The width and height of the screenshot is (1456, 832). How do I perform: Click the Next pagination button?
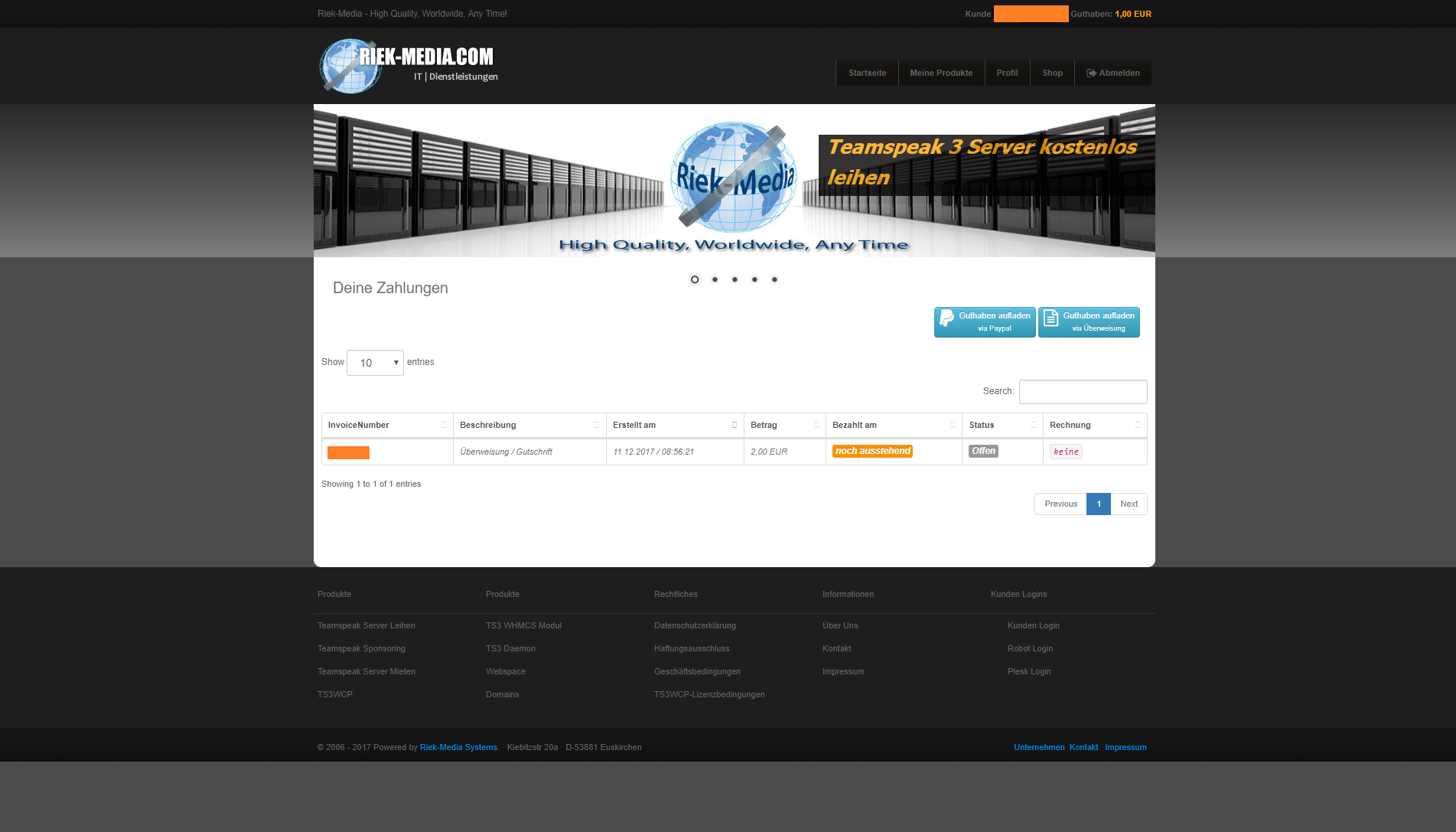point(1129,504)
